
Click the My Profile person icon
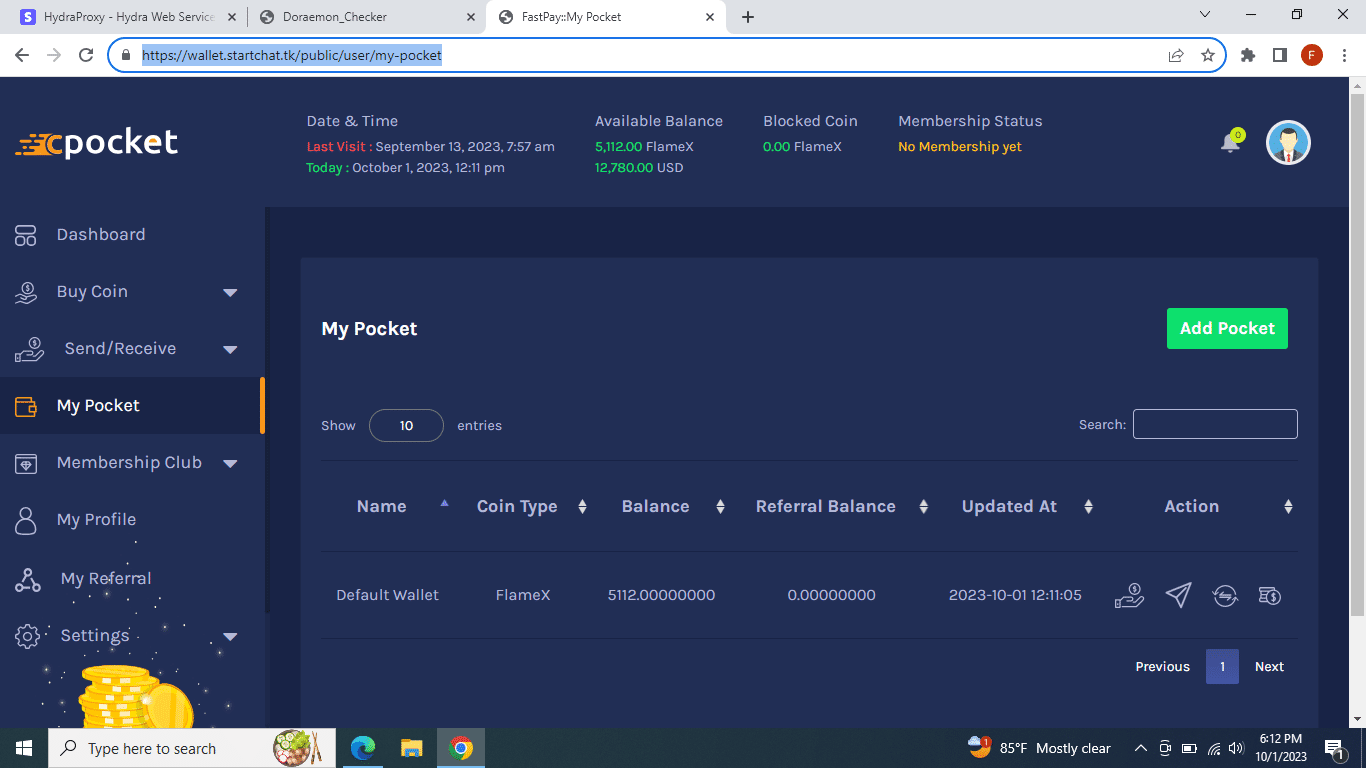(x=26, y=520)
